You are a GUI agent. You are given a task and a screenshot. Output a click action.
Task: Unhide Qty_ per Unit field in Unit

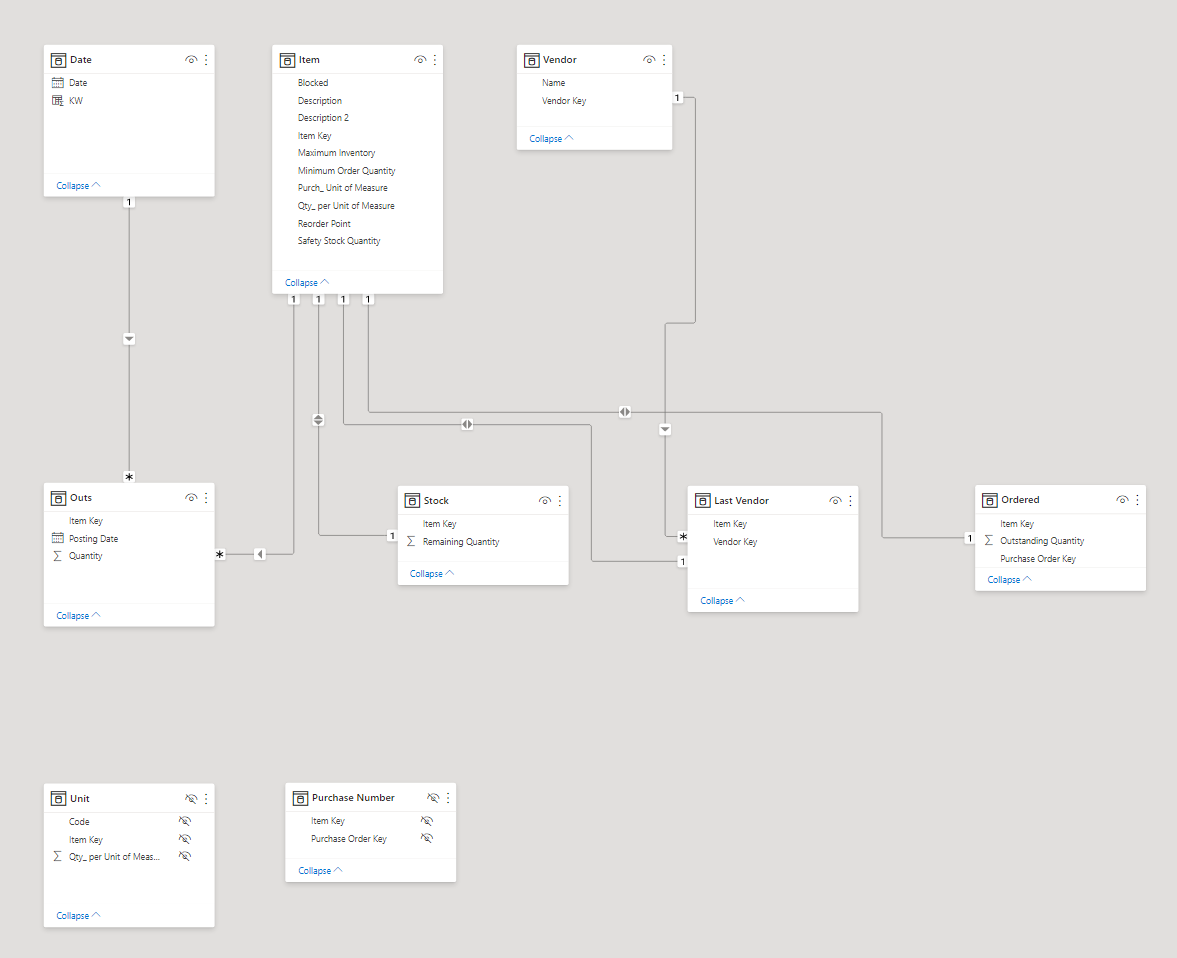coord(185,857)
